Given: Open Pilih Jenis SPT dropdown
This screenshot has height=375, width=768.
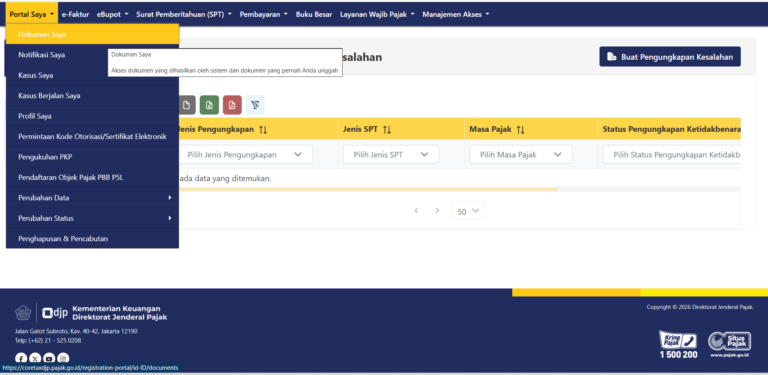Looking at the screenshot, I should pyautogui.click(x=391, y=155).
